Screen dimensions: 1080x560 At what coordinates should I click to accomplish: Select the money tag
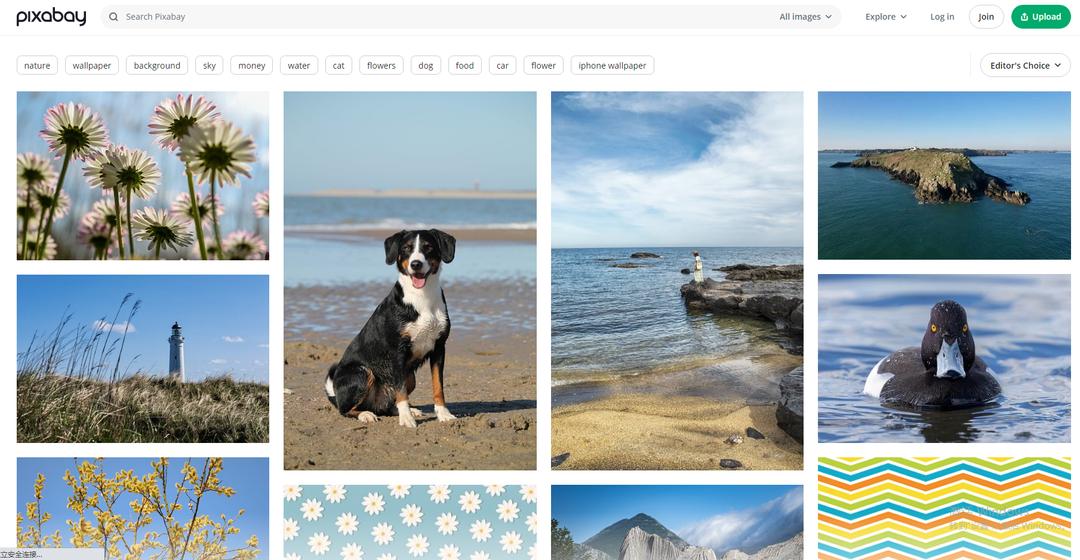pos(251,65)
